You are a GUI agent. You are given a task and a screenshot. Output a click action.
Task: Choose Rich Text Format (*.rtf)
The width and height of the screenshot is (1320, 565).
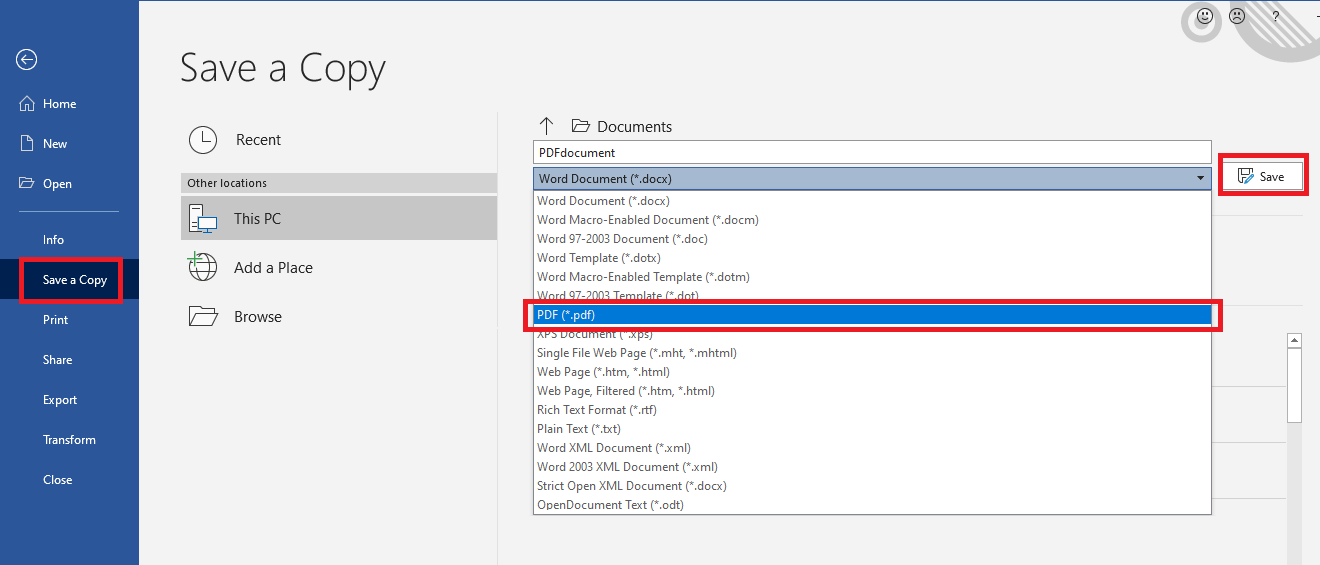872,410
